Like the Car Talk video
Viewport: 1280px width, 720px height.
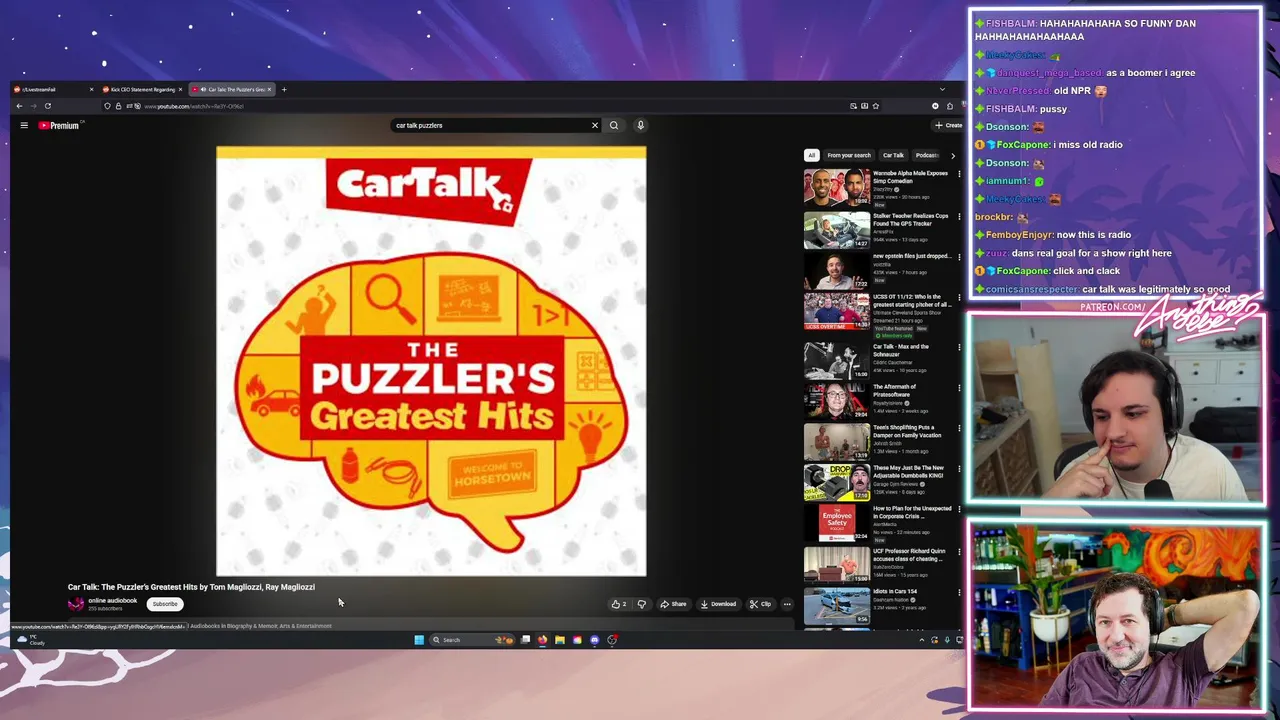point(618,604)
